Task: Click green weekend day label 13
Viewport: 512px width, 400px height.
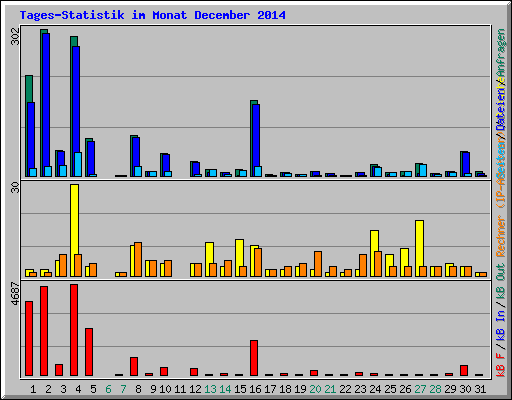Action: coord(210,389)
